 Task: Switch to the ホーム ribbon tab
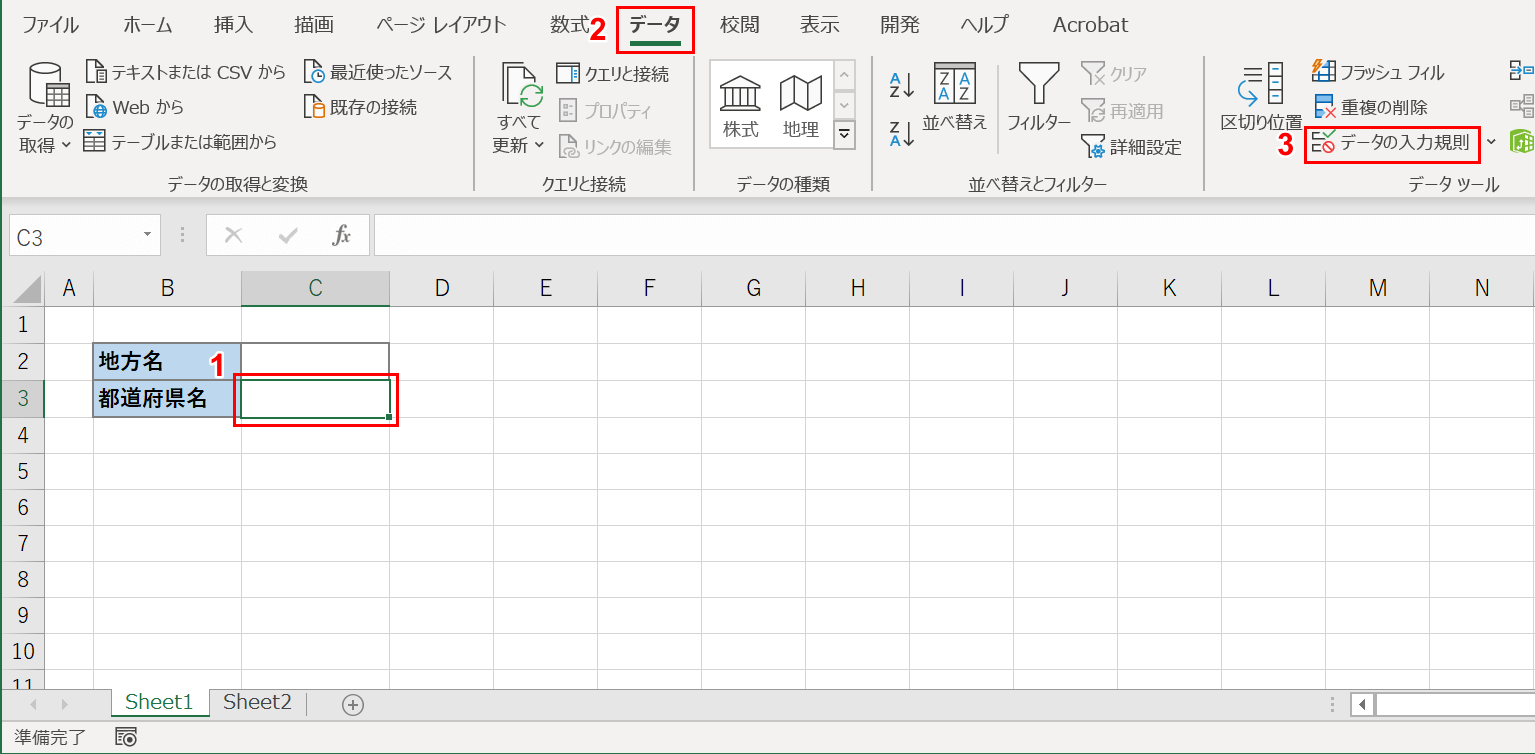(148, 25)
